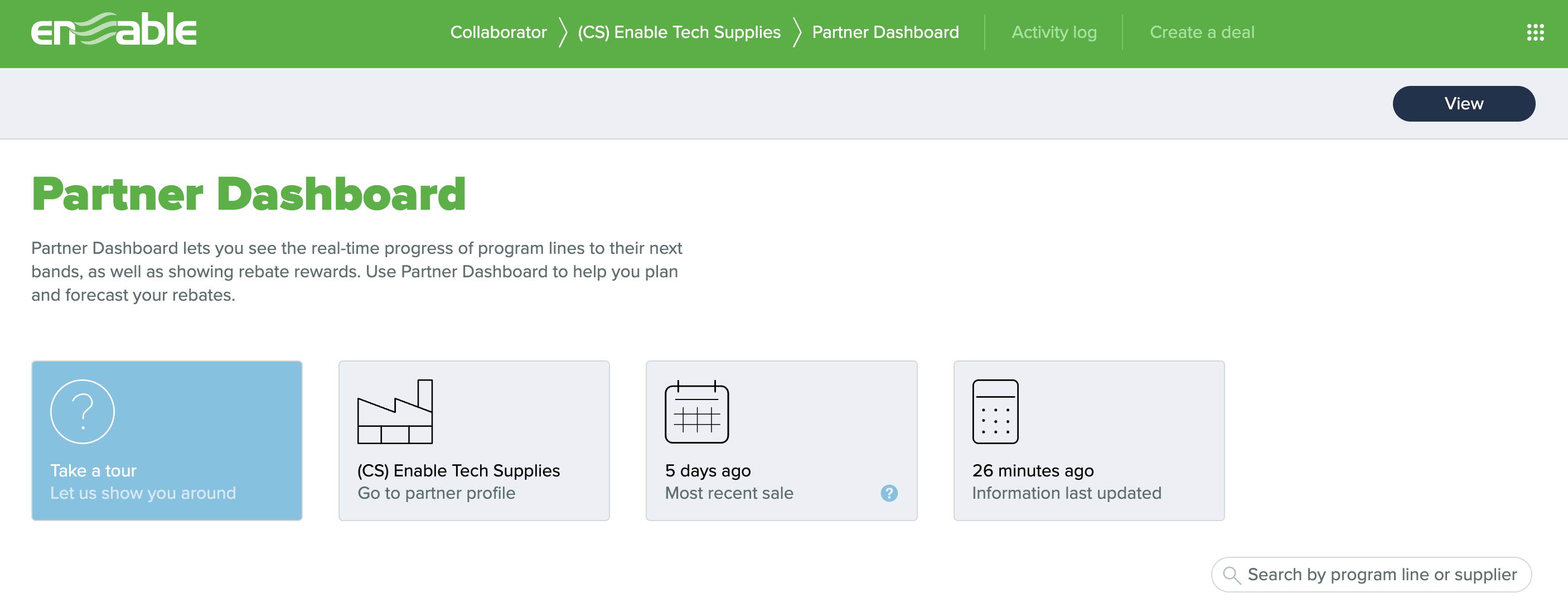
Task: Click the (CS) Enable Tech Supplies card title
Action: (x=458, y=471)
